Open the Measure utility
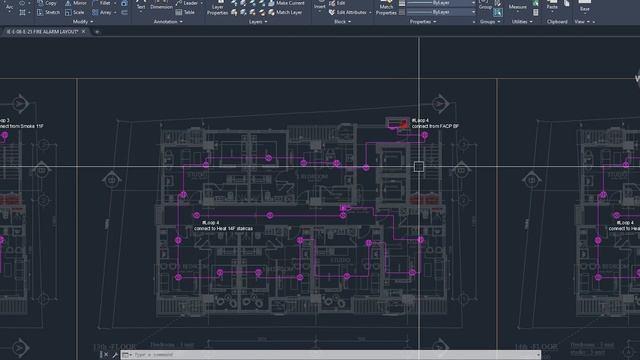Viewport: 640px width, 360px height. [x=518, y=6]
